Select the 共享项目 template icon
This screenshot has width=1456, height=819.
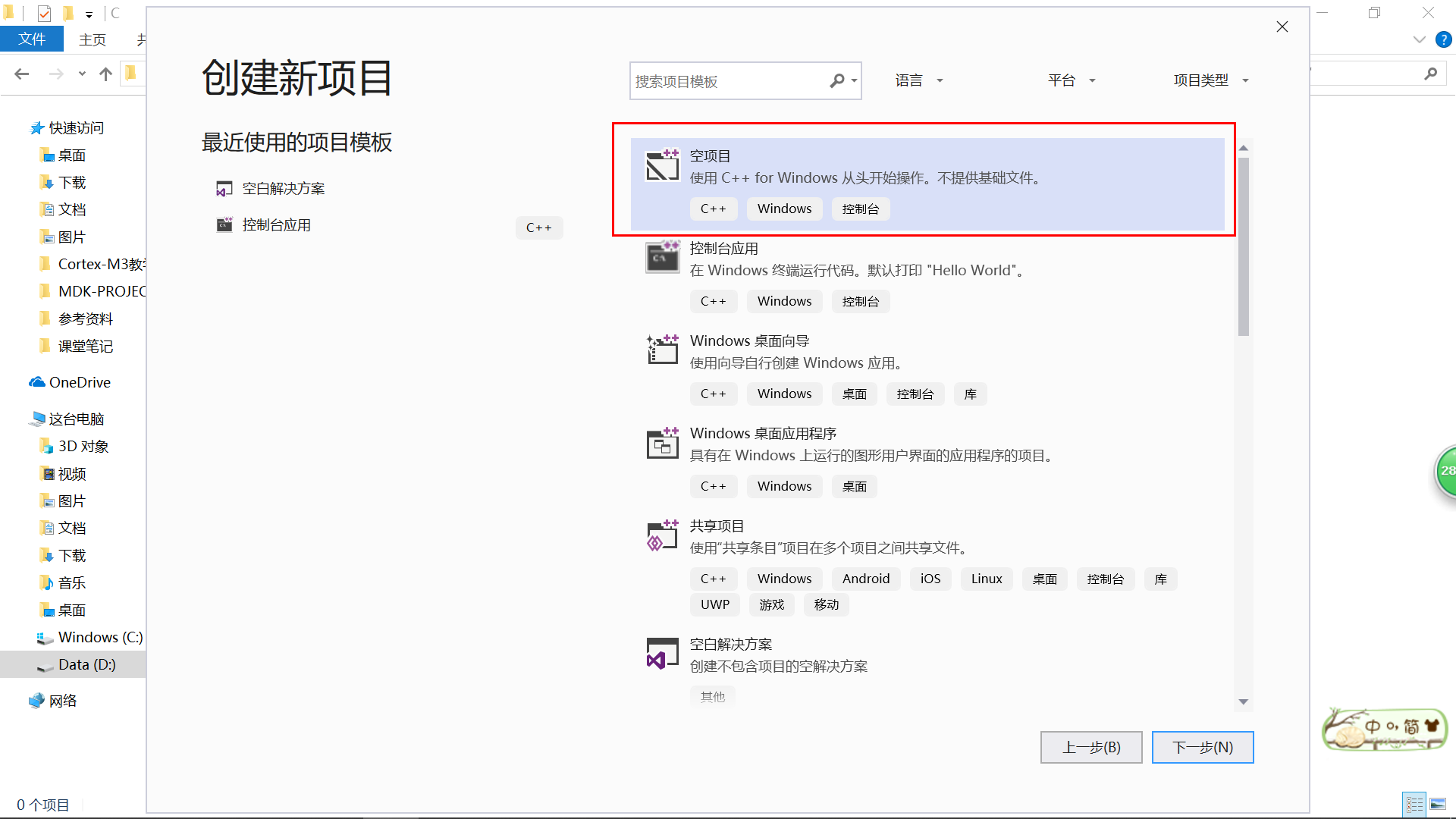(x=662, y=535)
